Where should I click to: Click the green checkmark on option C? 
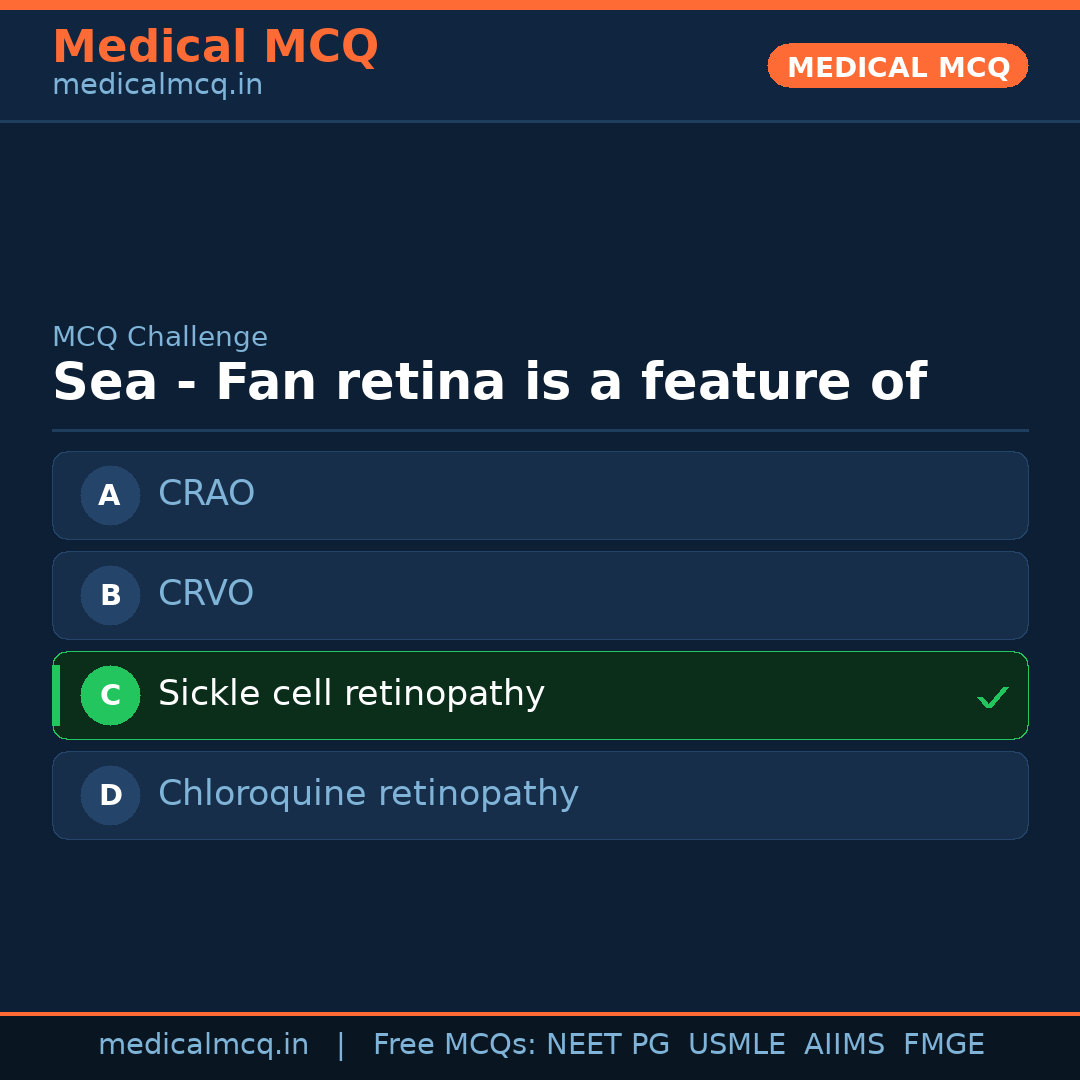coord(992,697)
